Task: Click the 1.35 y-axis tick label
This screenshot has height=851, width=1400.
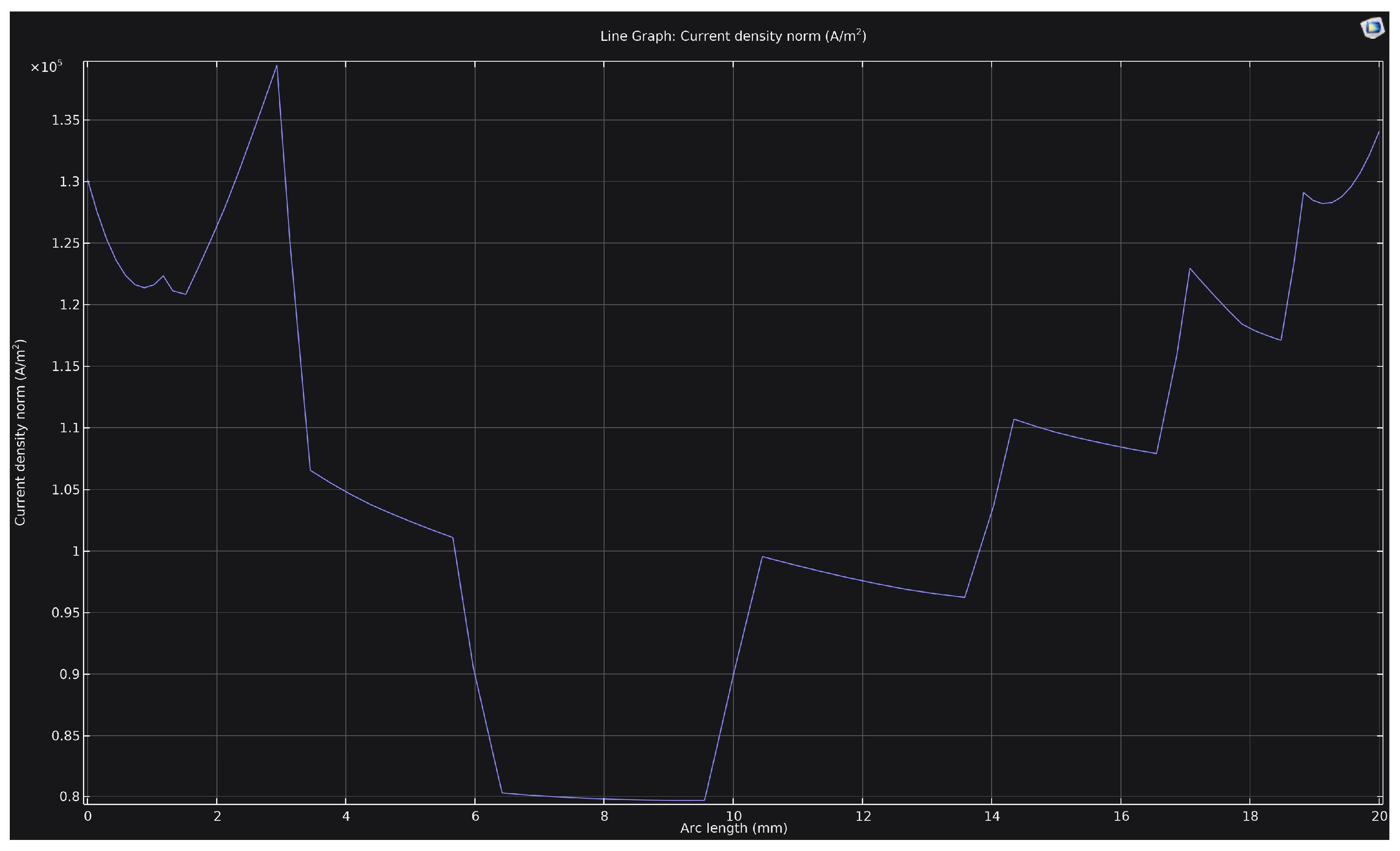Action: tap(66, 120)
